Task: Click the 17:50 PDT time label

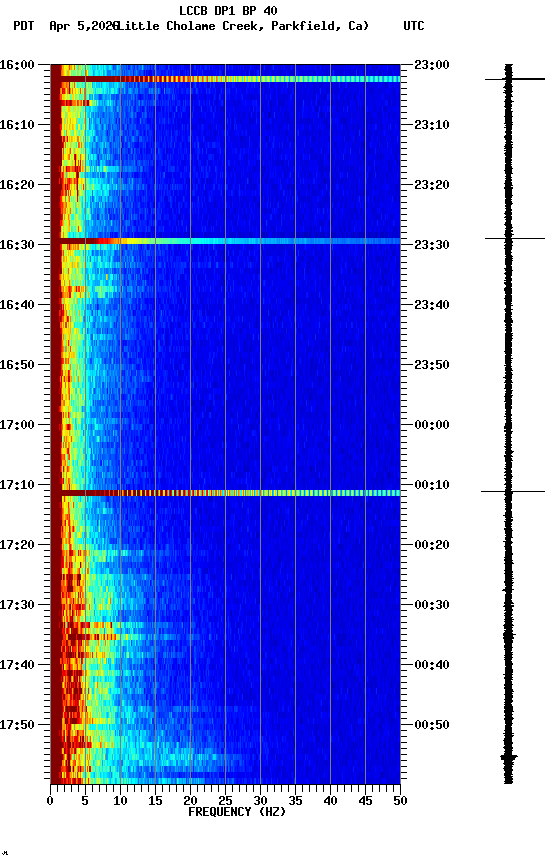Action: pyautogui.click(x=17, y=725)
